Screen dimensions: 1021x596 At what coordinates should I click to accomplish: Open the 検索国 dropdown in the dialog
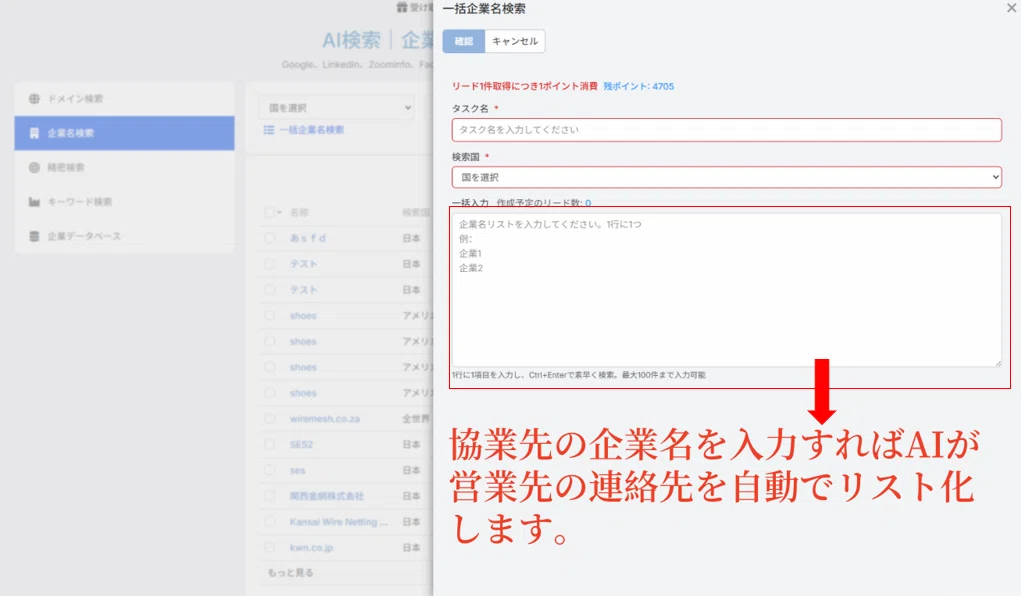click(726, 177)
